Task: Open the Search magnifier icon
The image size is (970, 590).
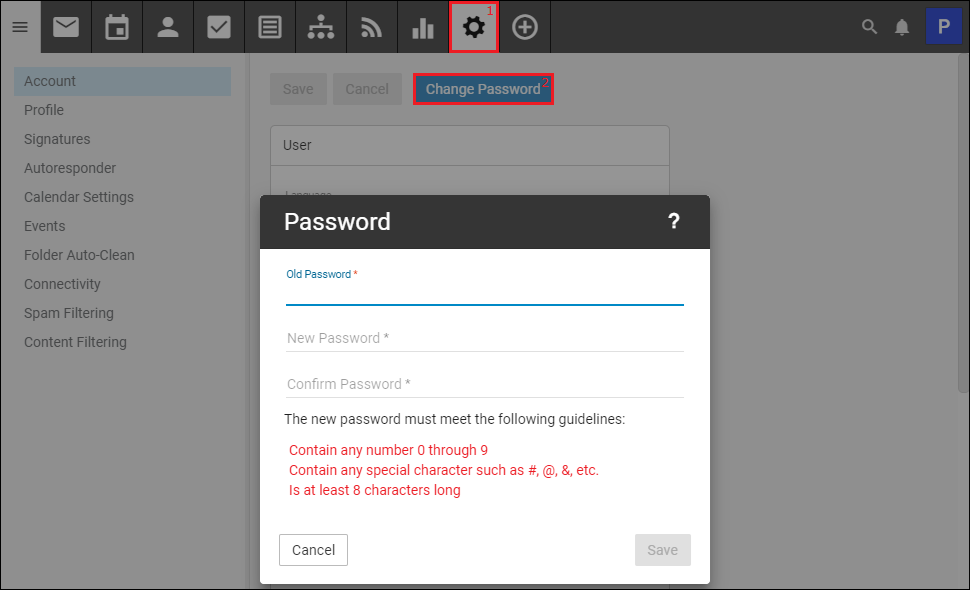Action: (x=869, y=27)
